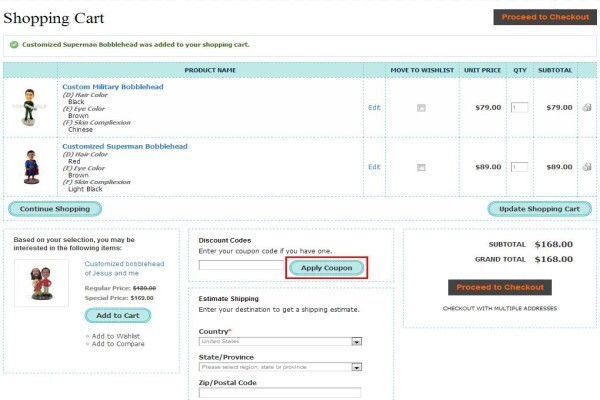Image resolution: width=600 pixels, height=400 pixels.
Task: Focus quantity field for Custom Military Bobblehead
Action: 520,108
